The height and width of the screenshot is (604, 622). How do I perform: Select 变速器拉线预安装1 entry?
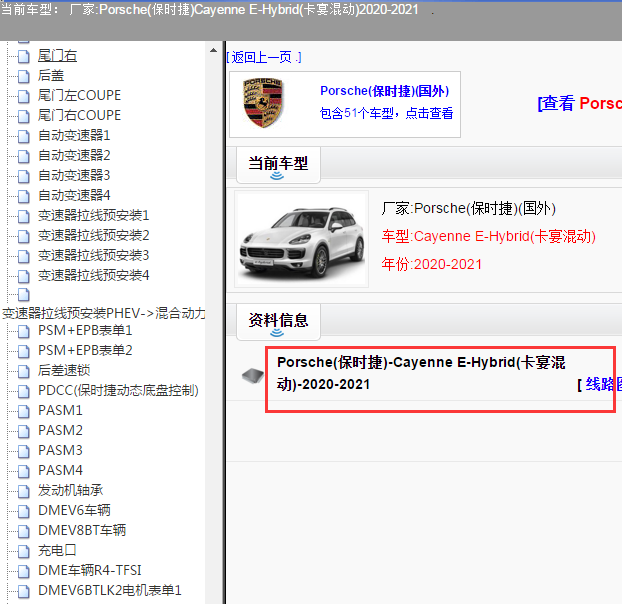(94, 215)
